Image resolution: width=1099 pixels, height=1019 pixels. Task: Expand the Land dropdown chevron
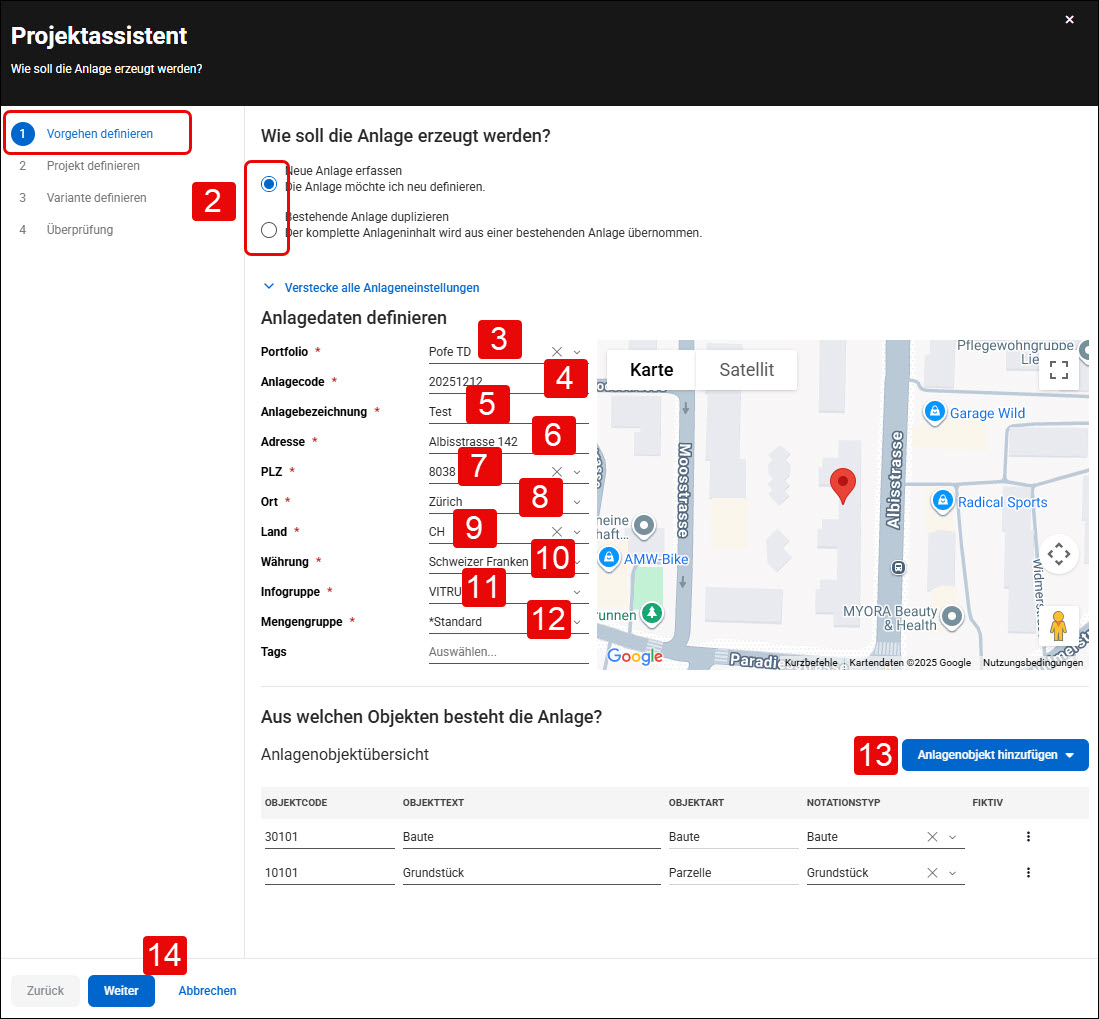click(577, 532)
